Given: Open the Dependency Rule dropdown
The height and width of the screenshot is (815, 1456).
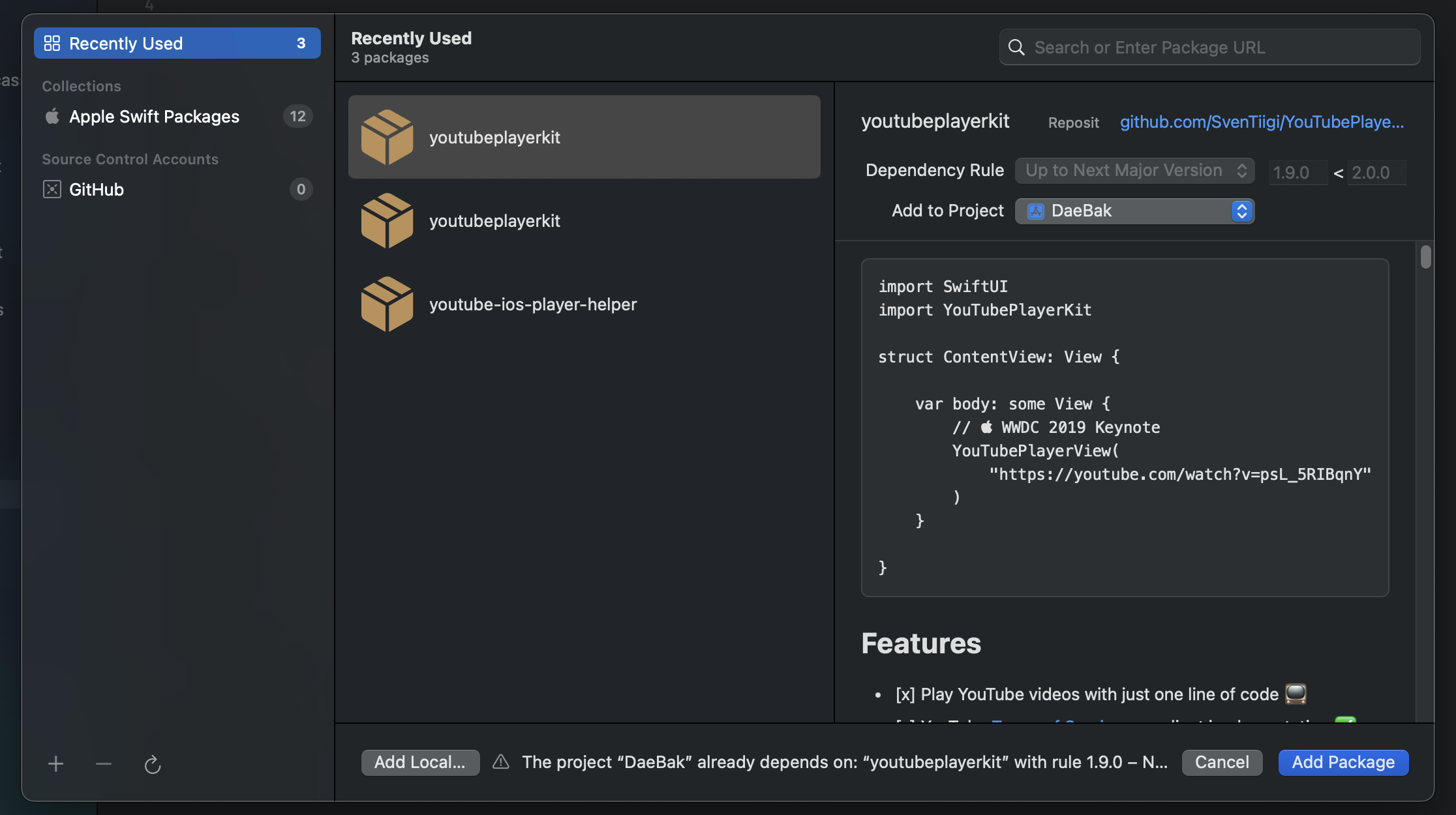Looking at the screenshot, I should click(1134, 170).
